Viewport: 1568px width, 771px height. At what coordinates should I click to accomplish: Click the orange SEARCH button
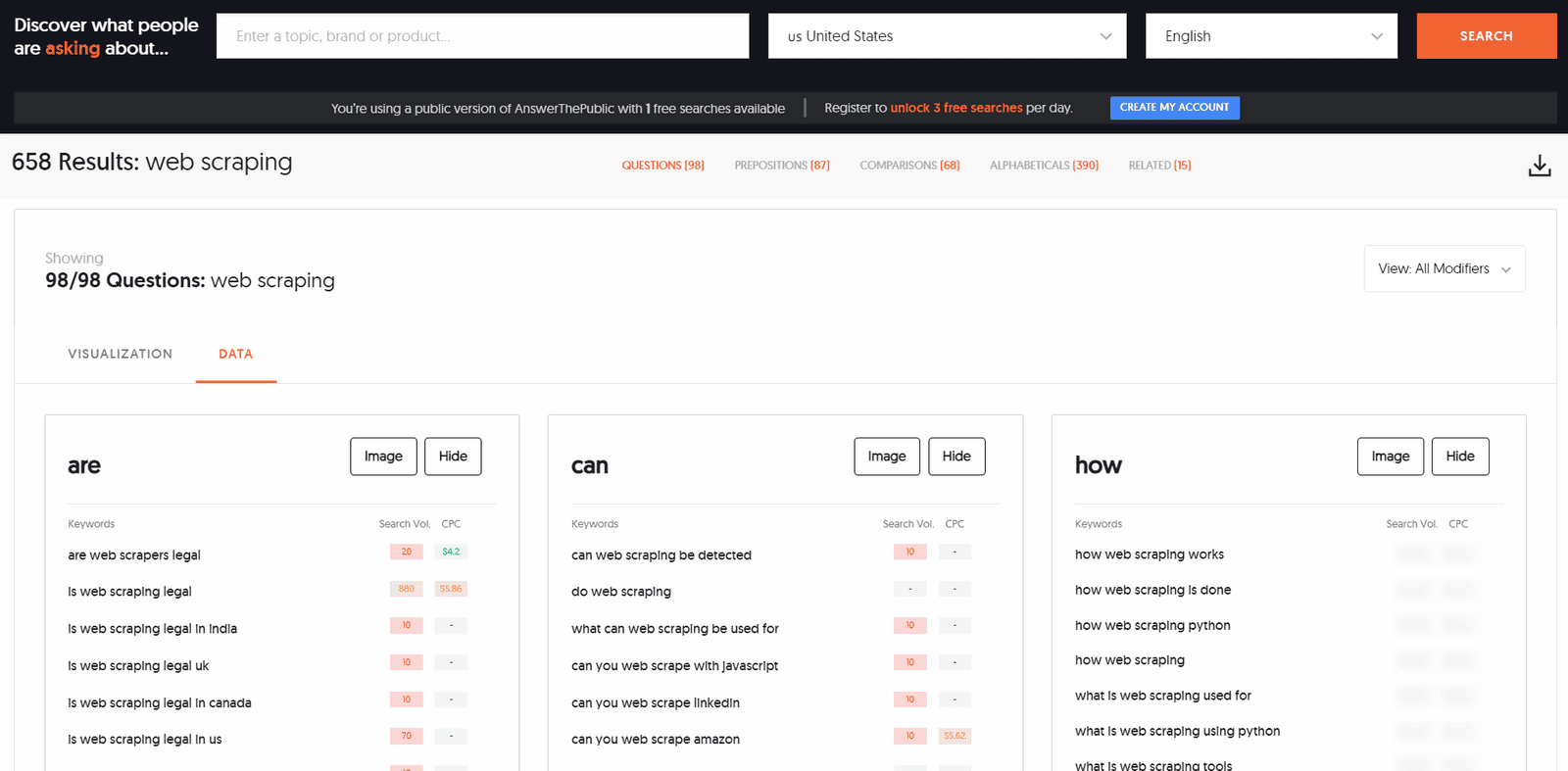click(1486, 36)
